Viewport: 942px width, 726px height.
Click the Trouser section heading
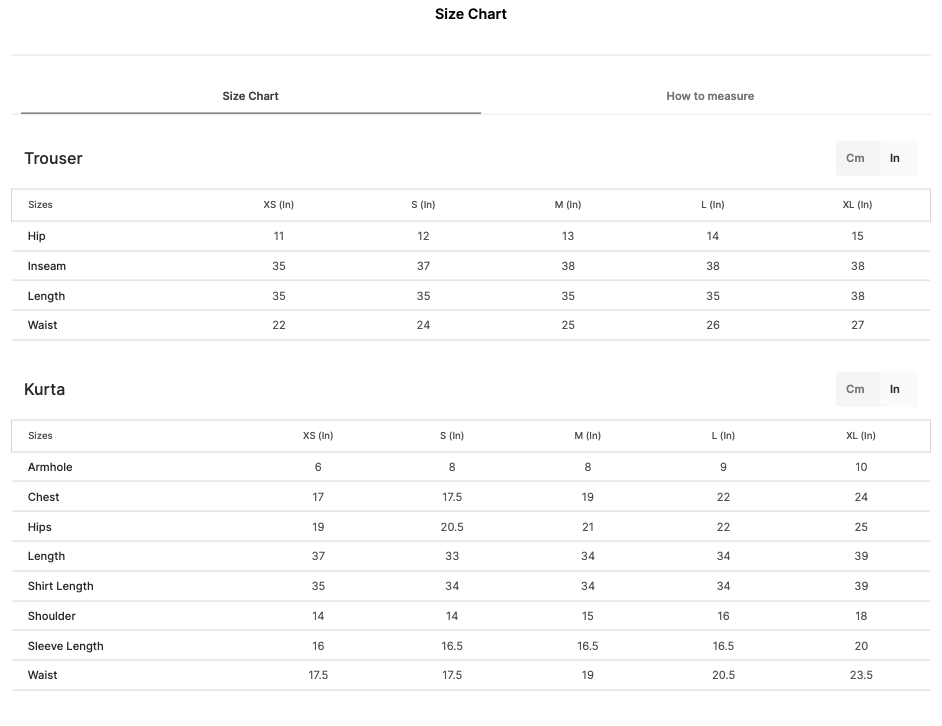coord(53,158)
